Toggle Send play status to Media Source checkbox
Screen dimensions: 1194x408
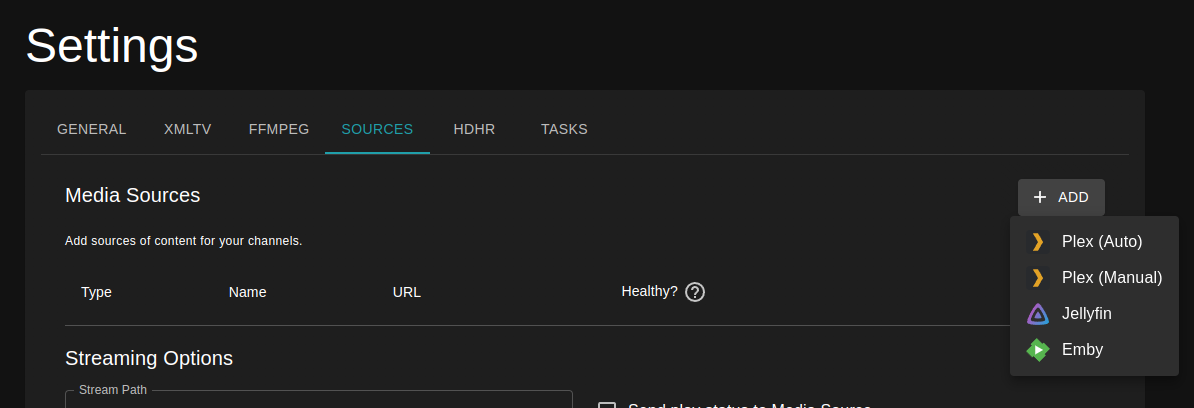(x=606, y=406)
